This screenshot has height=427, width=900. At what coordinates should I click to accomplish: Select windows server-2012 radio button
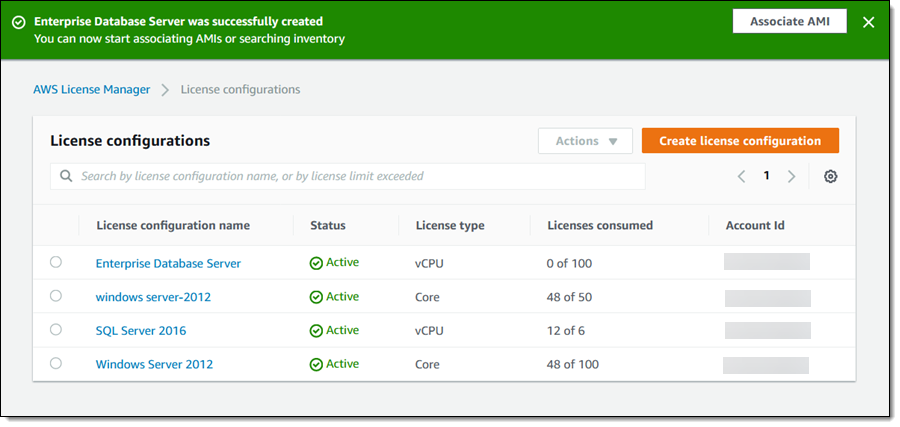coord(56,296)
